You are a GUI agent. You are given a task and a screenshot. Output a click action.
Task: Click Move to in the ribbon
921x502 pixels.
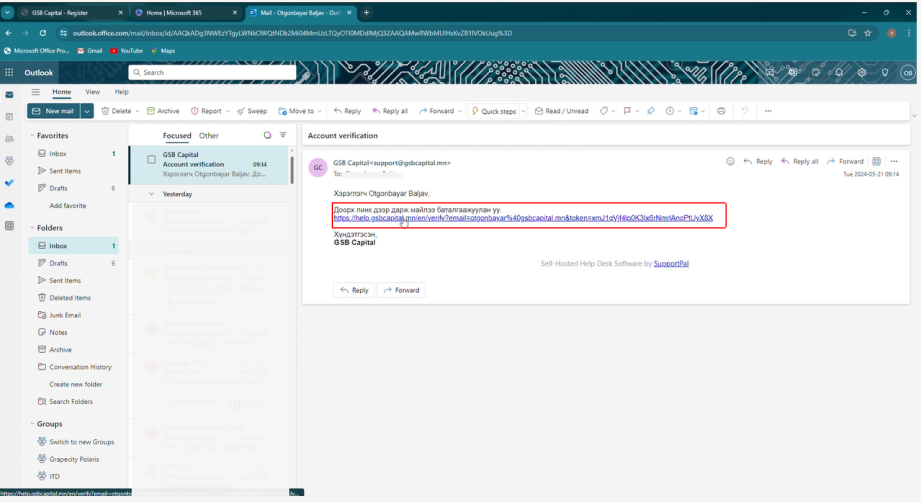click(x=297, y=111)
